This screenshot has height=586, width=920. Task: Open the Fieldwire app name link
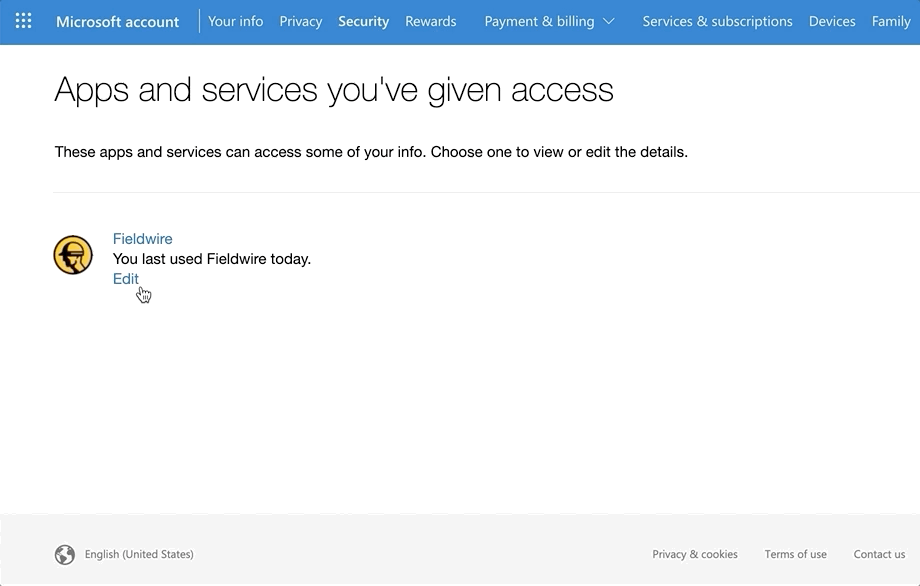point(142,239)
